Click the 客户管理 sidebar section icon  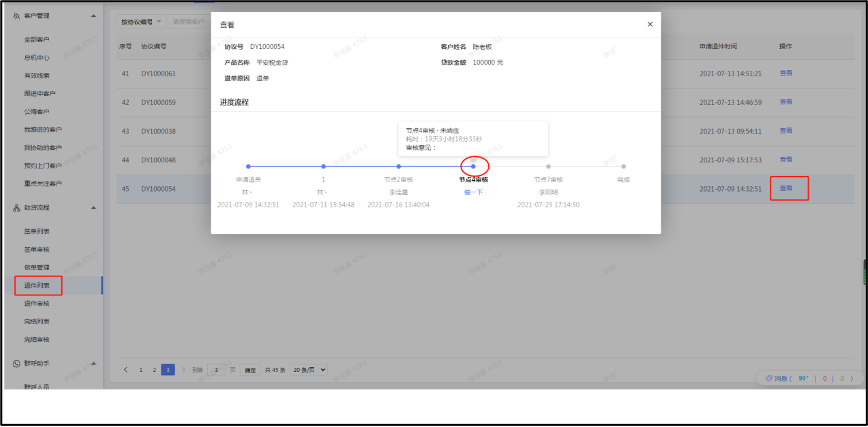[x=17, y=16]
